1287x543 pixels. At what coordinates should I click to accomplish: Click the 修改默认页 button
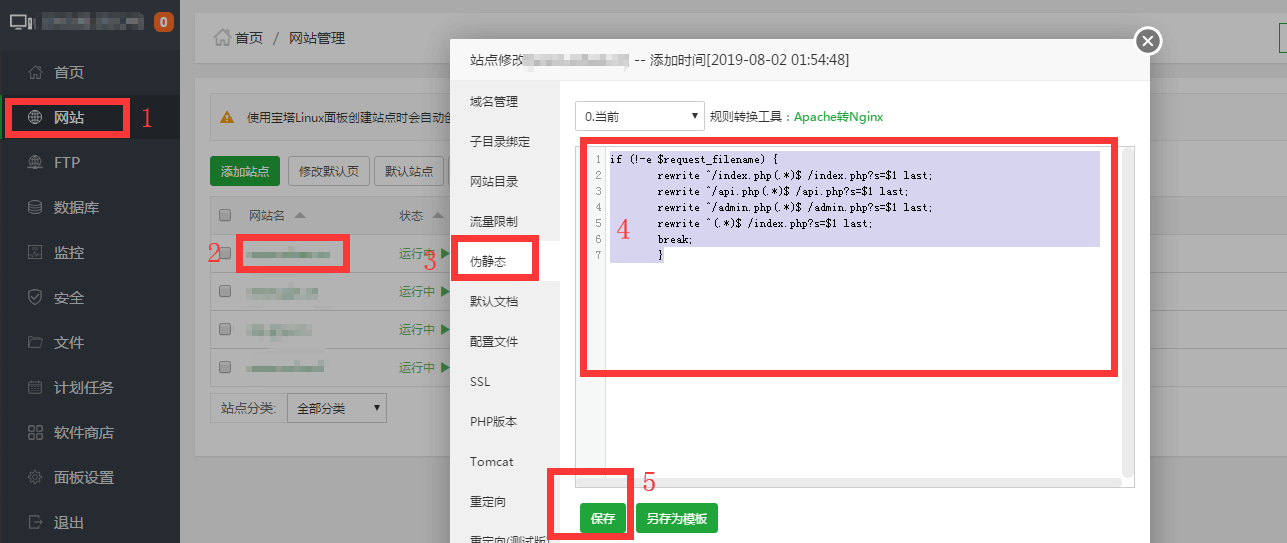[x=330, y=171]
